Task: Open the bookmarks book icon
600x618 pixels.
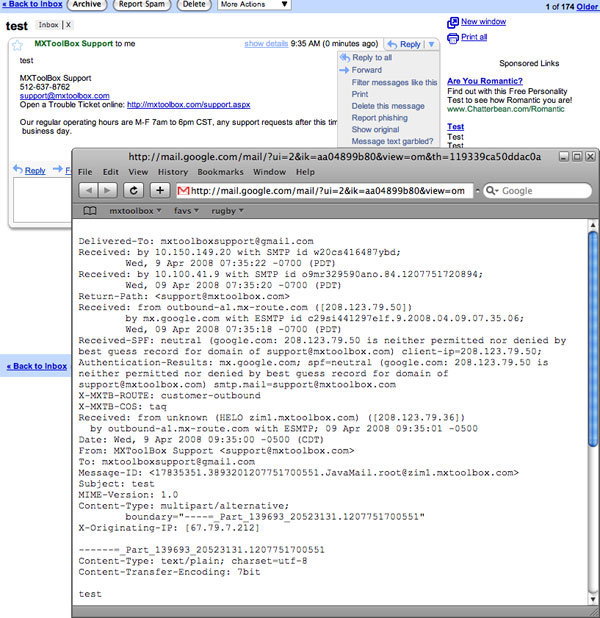Action: click(x=90, y=211)
